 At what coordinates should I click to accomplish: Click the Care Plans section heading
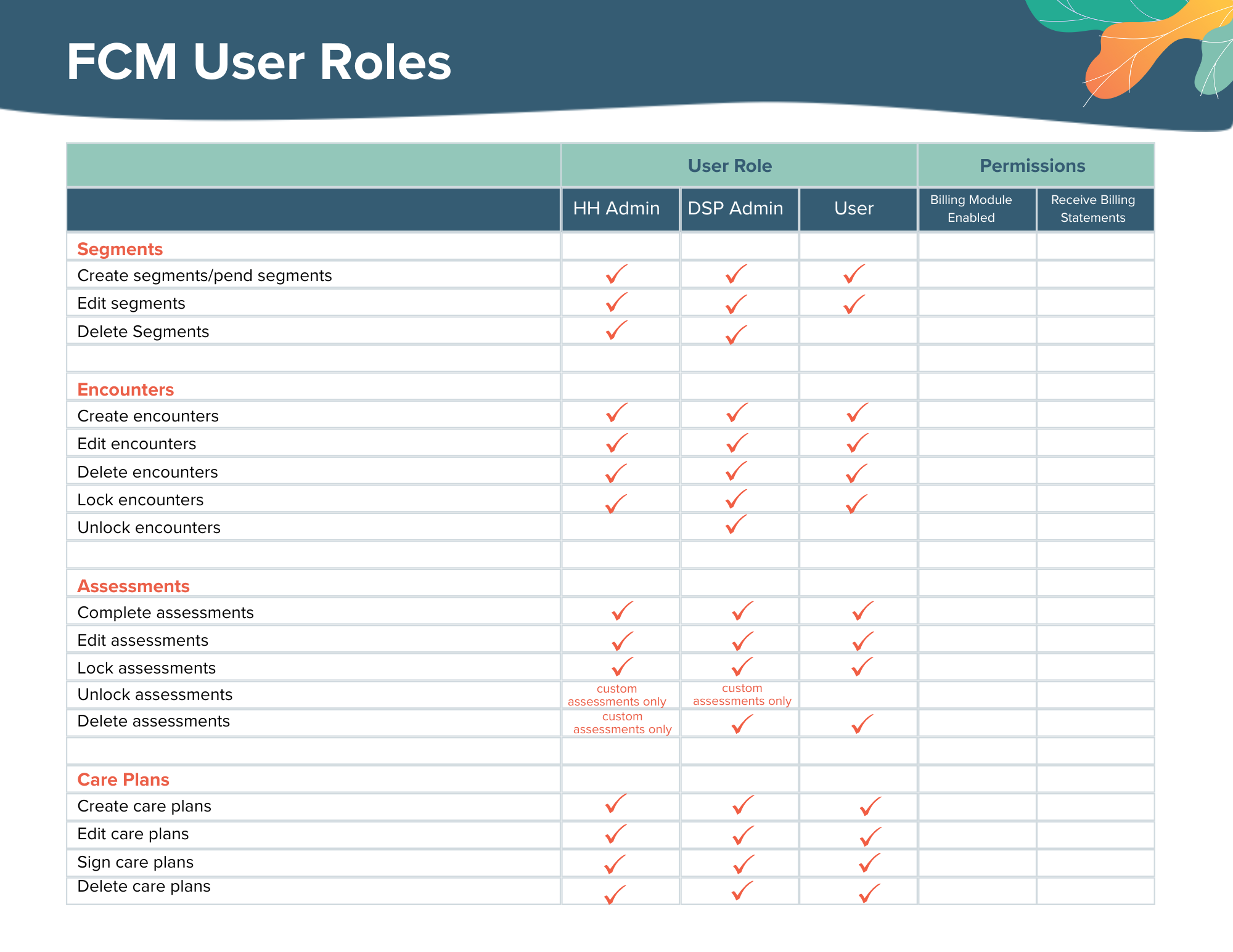pos(123,779)
